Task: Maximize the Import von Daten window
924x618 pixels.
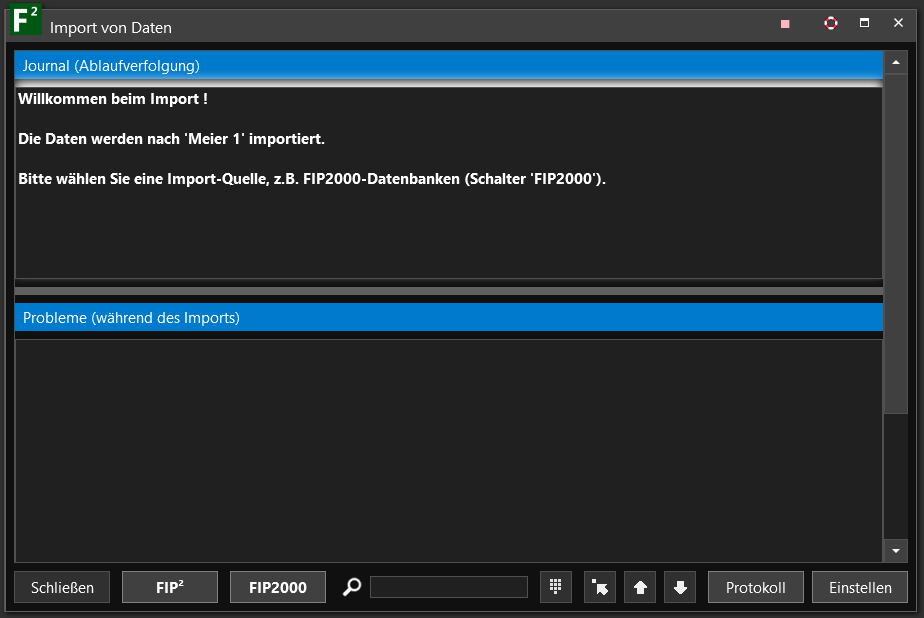Action: 865,23
